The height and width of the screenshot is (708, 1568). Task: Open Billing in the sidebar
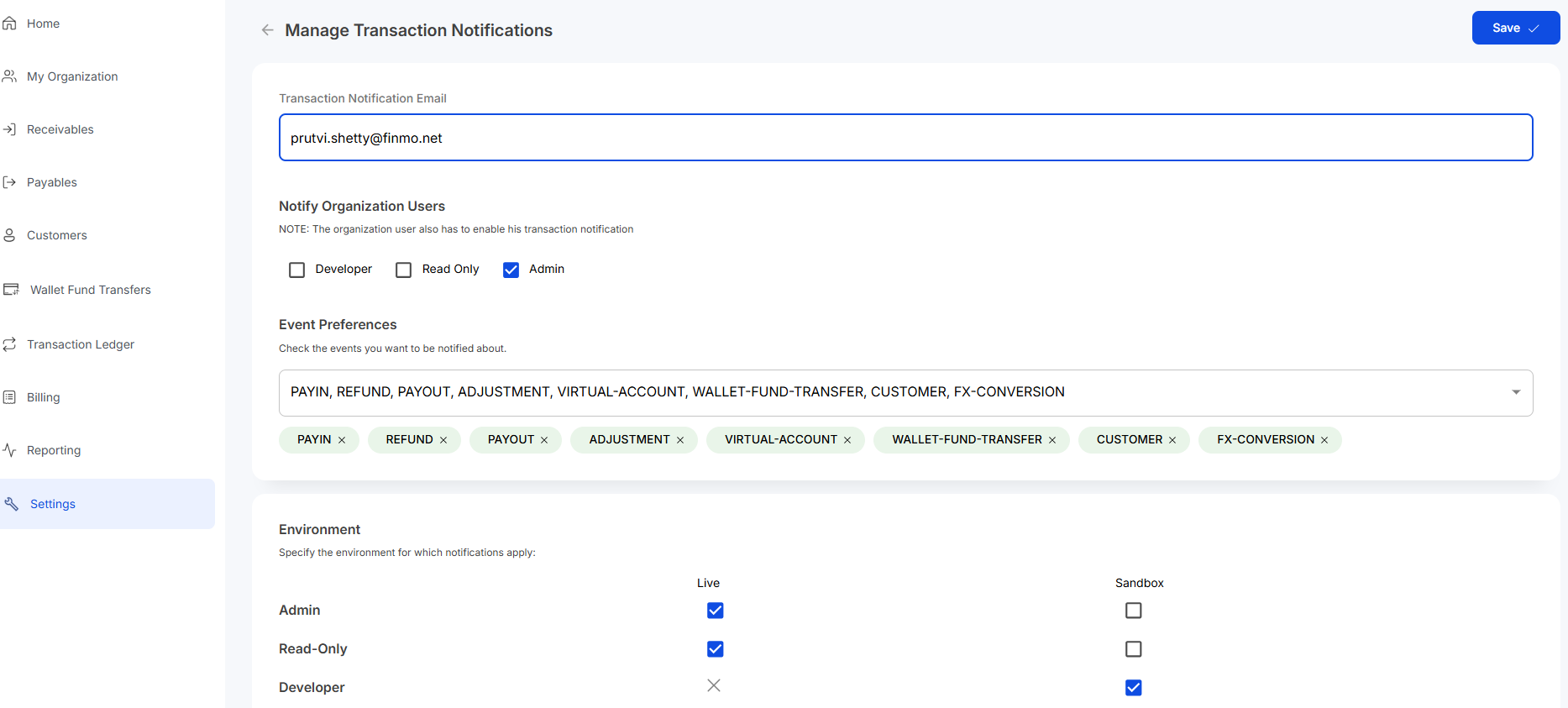tap(44, 397)
